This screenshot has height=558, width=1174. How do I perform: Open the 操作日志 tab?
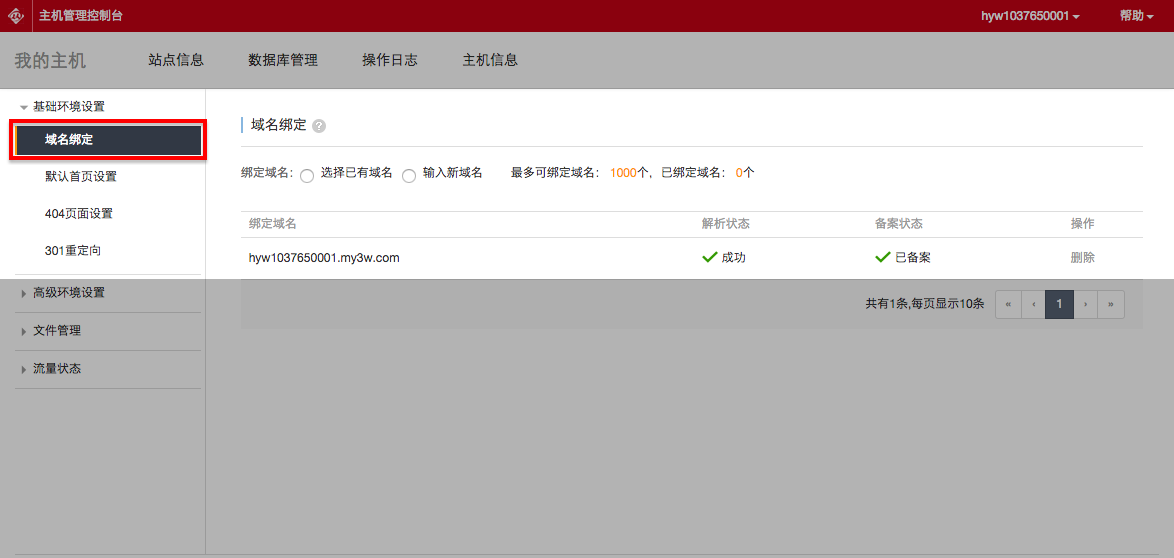[x=390, y=60]
